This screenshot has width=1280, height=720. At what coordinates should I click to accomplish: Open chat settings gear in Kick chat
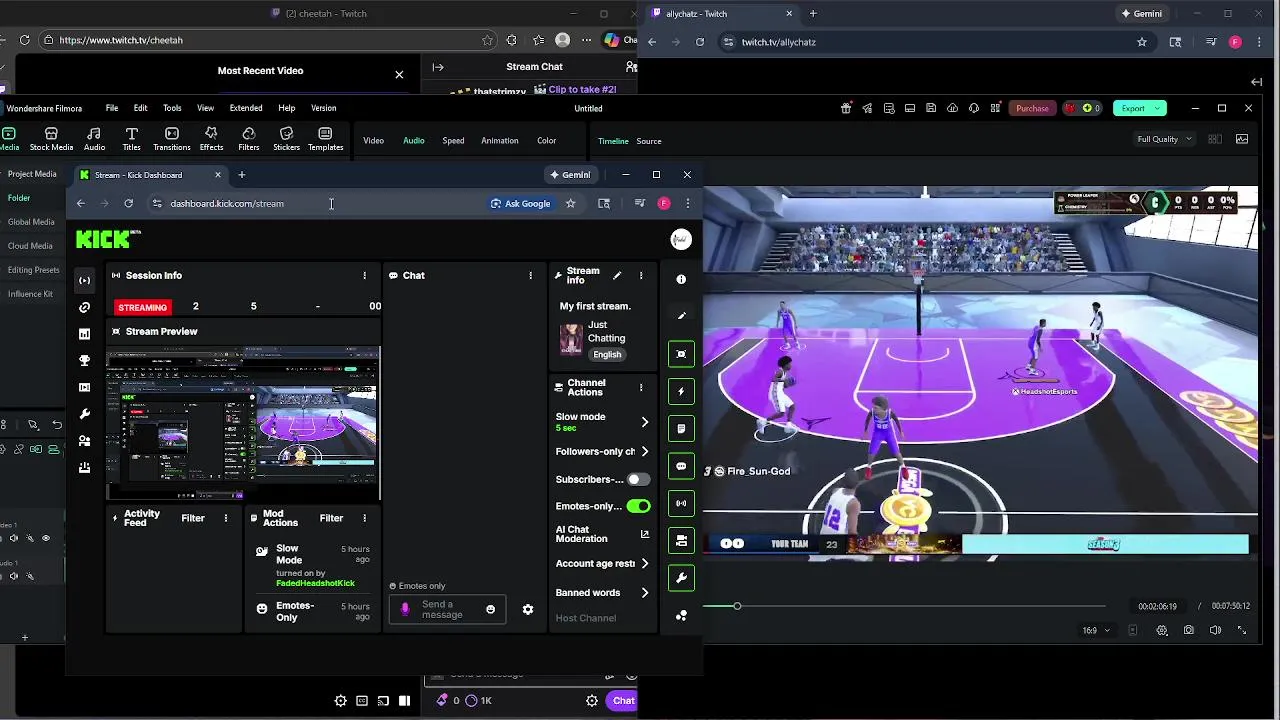pos(528,610)
